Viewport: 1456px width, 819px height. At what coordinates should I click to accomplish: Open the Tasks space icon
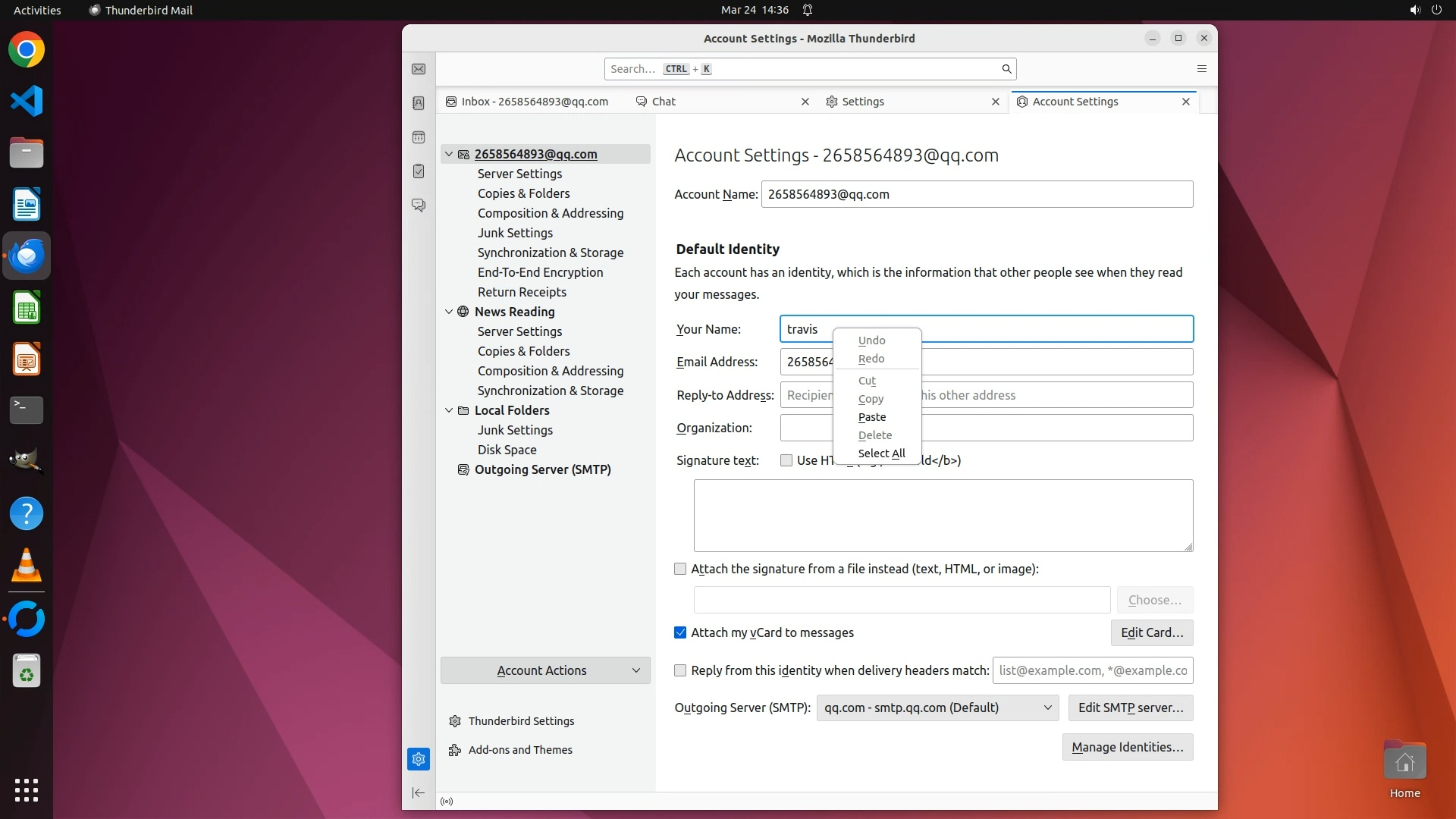(x=419, y=171)
